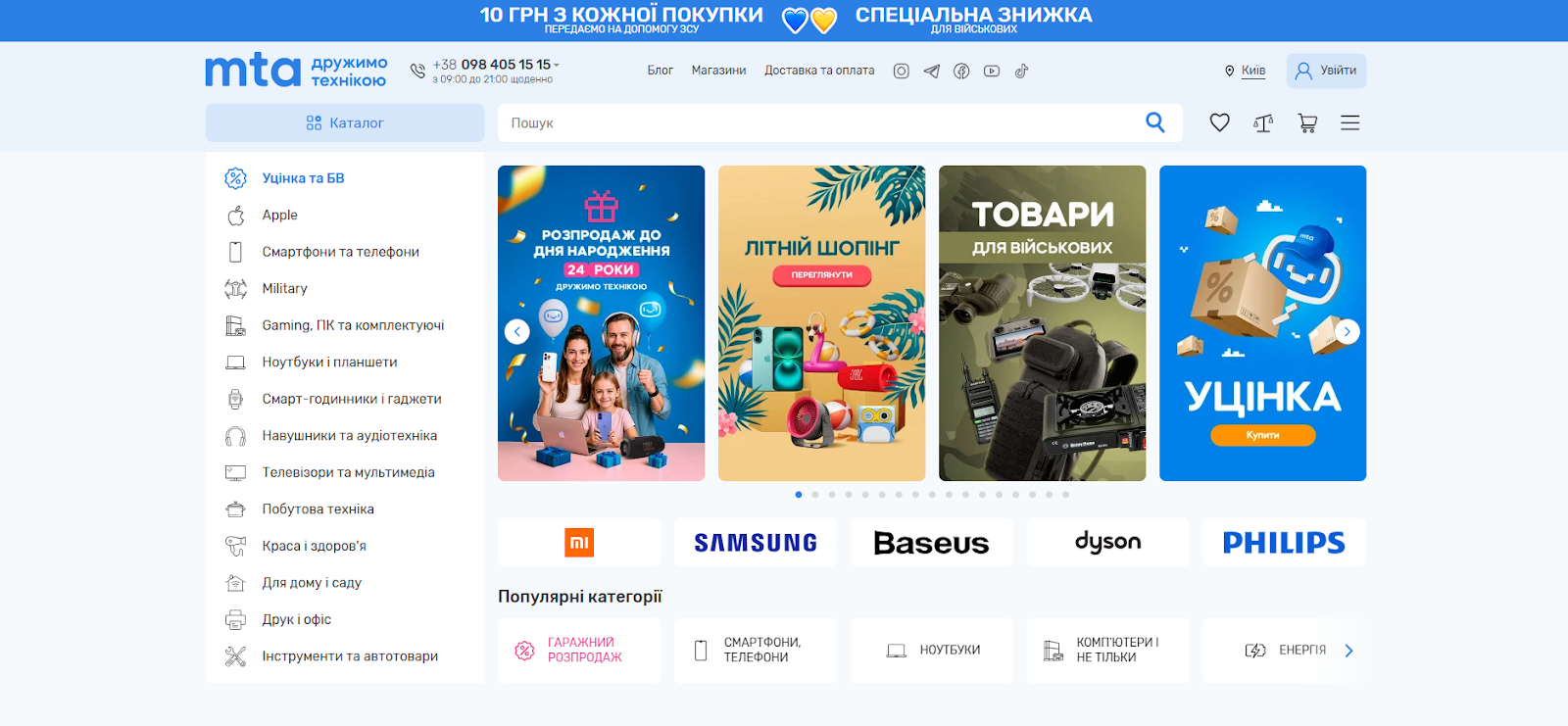Open the Каталог menu
Viewport: 1568px width, 726px height.
345,122
